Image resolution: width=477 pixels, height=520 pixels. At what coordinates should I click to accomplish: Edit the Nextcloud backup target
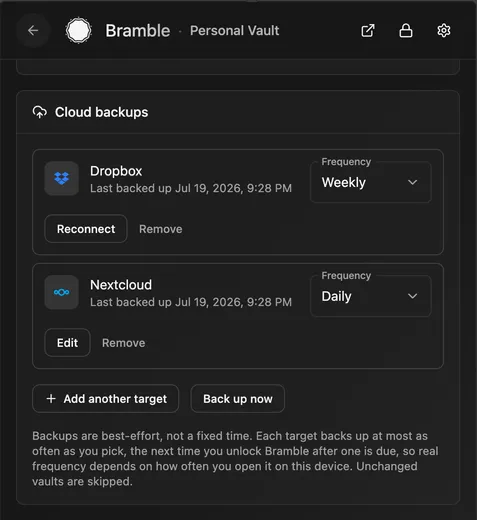pos(67,343)
